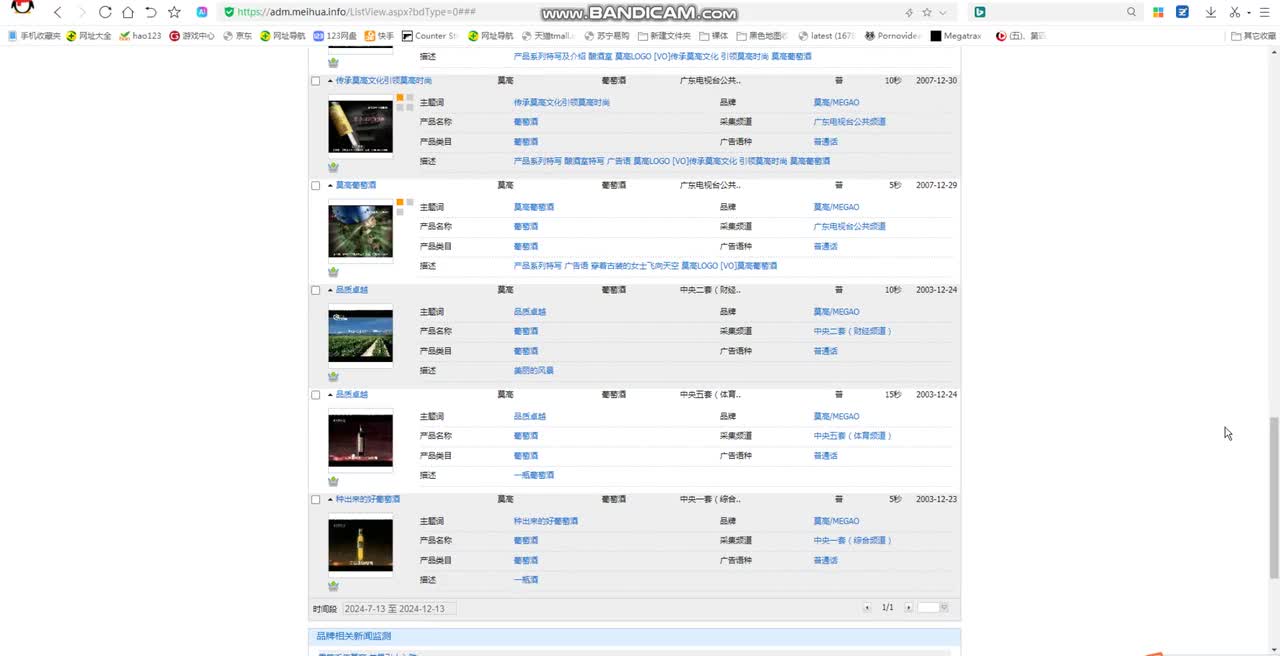
Task: Click basket icon under 种出来的好葡萄酒 thumbnail
Action: click(333, 586)
